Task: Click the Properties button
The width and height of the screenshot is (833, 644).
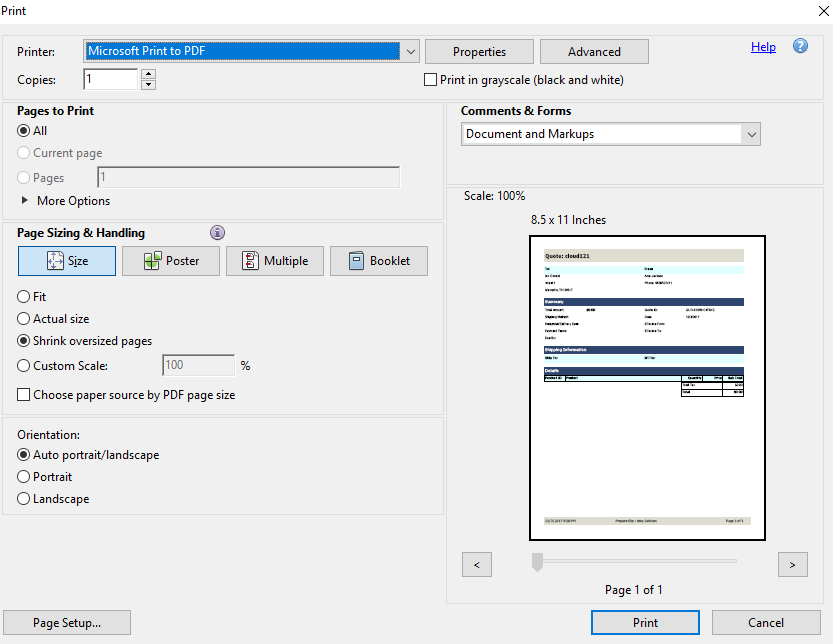Action: pos(479,52)
